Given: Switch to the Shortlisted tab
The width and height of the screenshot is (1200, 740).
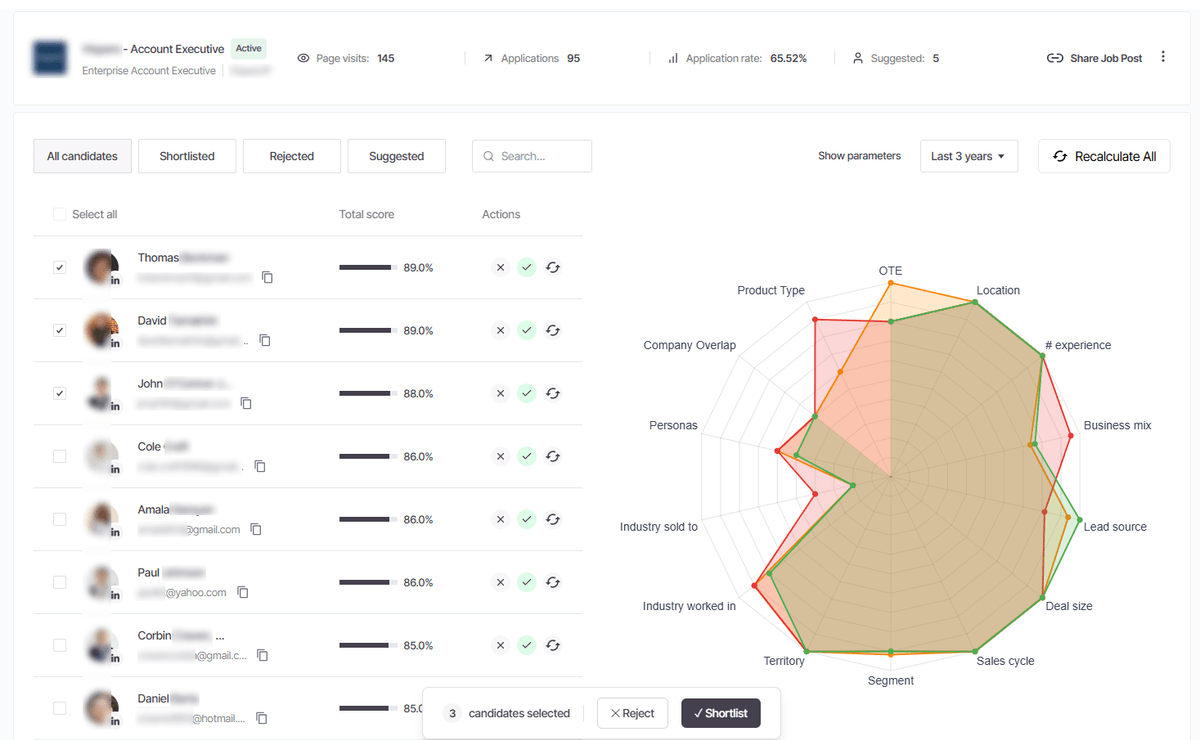Looking at the screenshot, I should pos(187,156).
